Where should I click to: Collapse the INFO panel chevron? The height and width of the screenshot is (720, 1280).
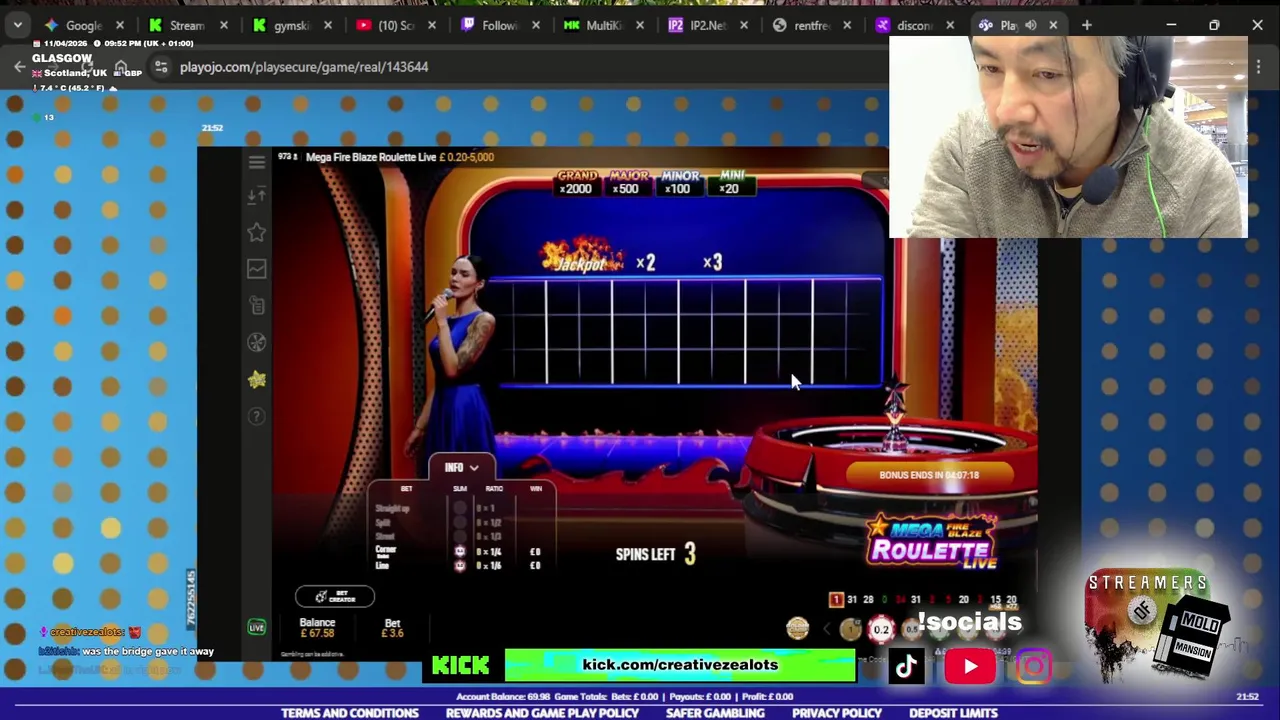tap(474, 468)
